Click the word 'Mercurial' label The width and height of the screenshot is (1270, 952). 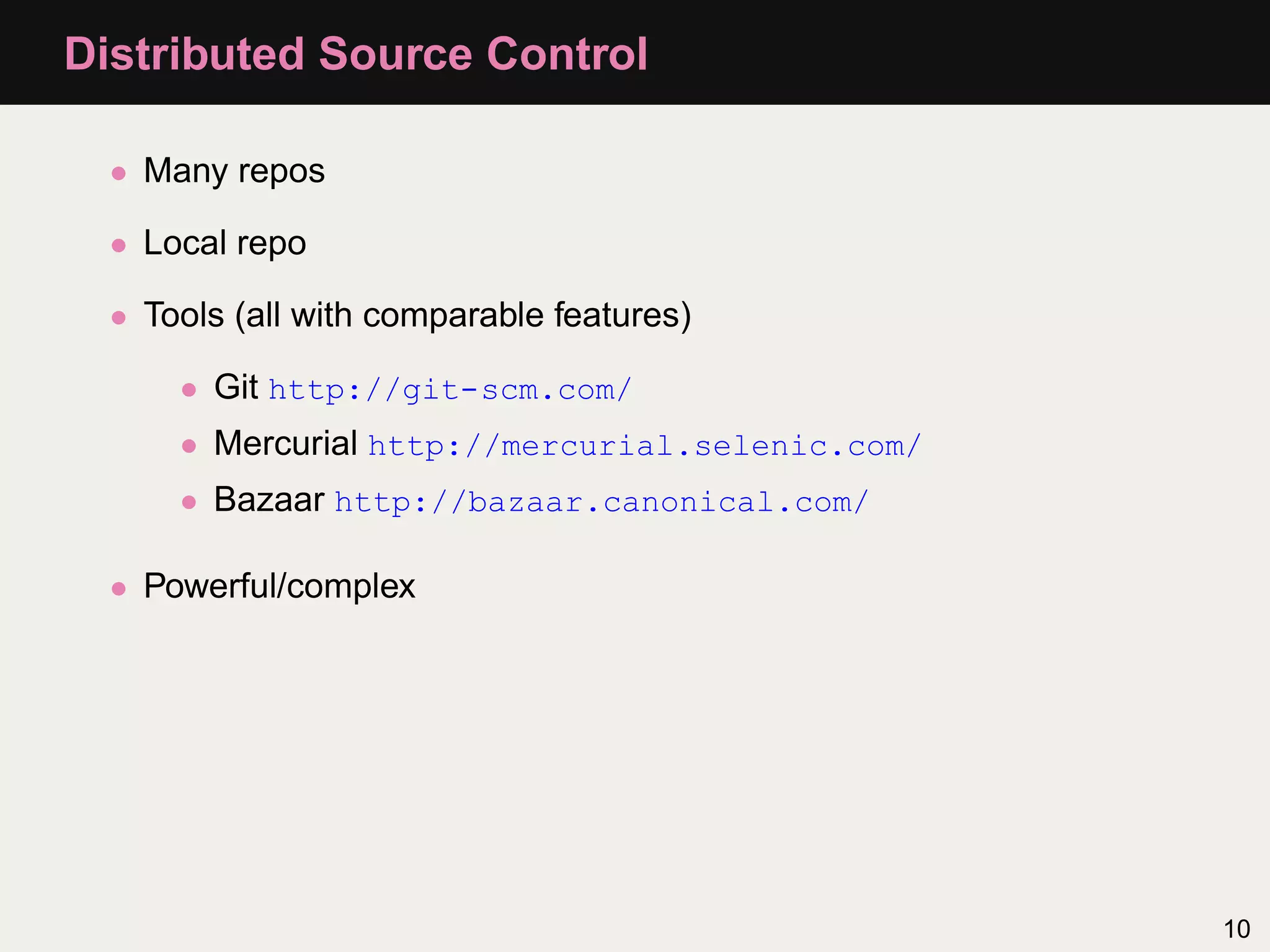tap(285, 443)
